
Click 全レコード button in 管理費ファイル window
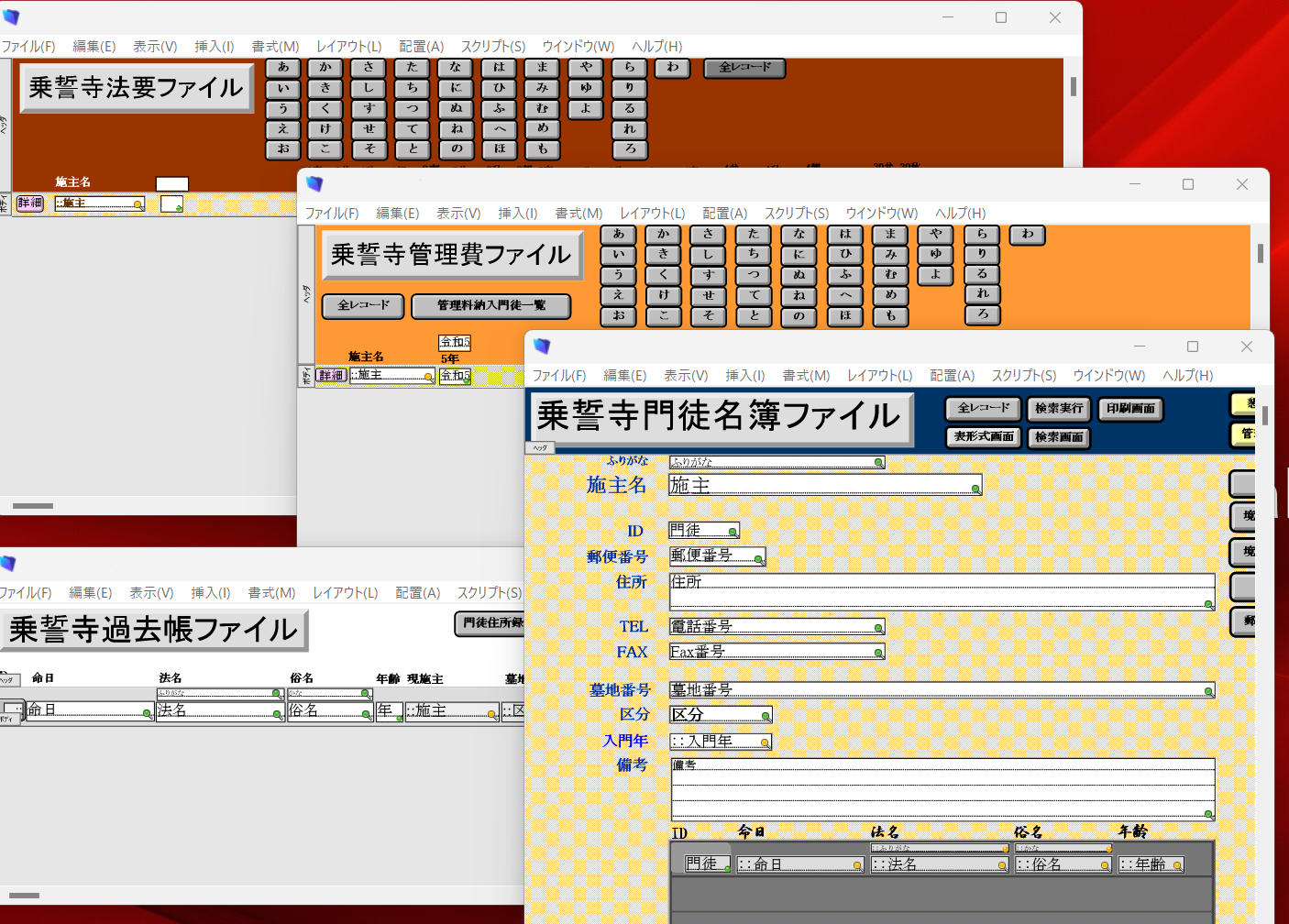coord(363,305)
